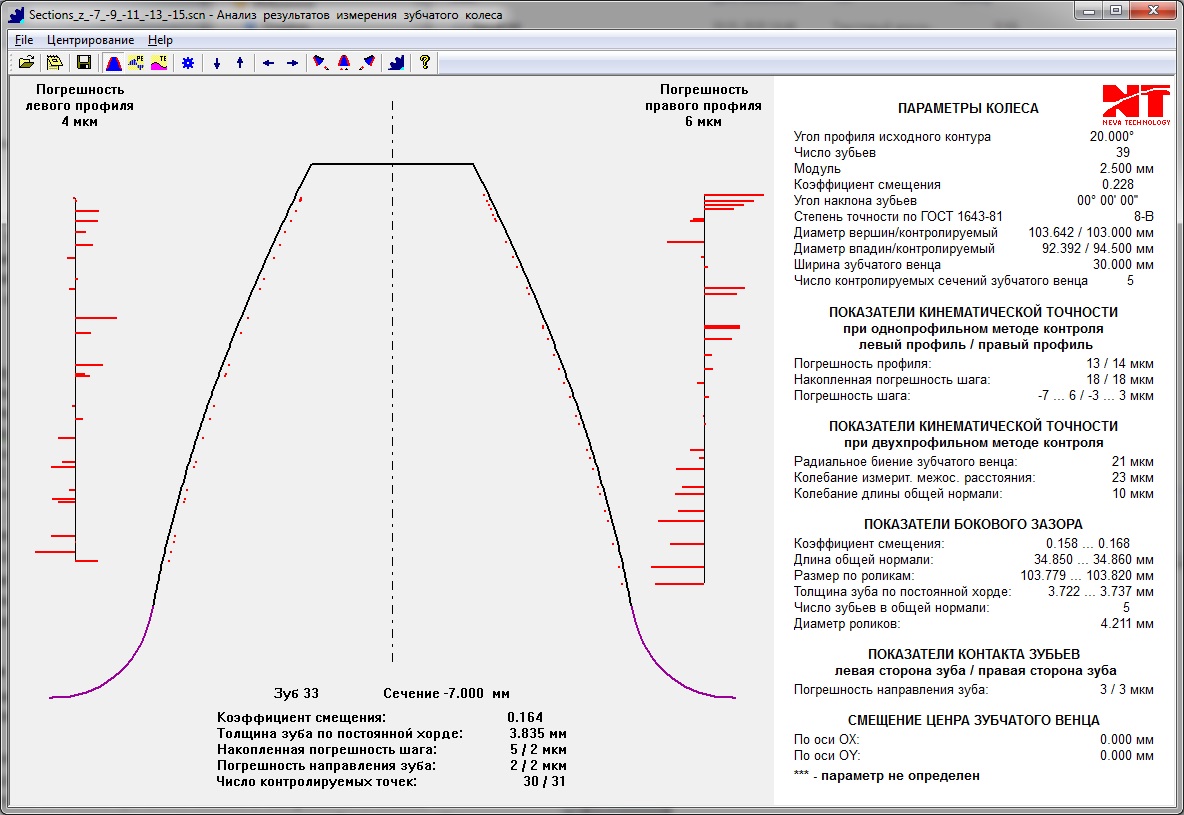This screenshot has width=1184, height=815.
Task: Click 'По оси OX' offset value
Action: pos(1127,739)
